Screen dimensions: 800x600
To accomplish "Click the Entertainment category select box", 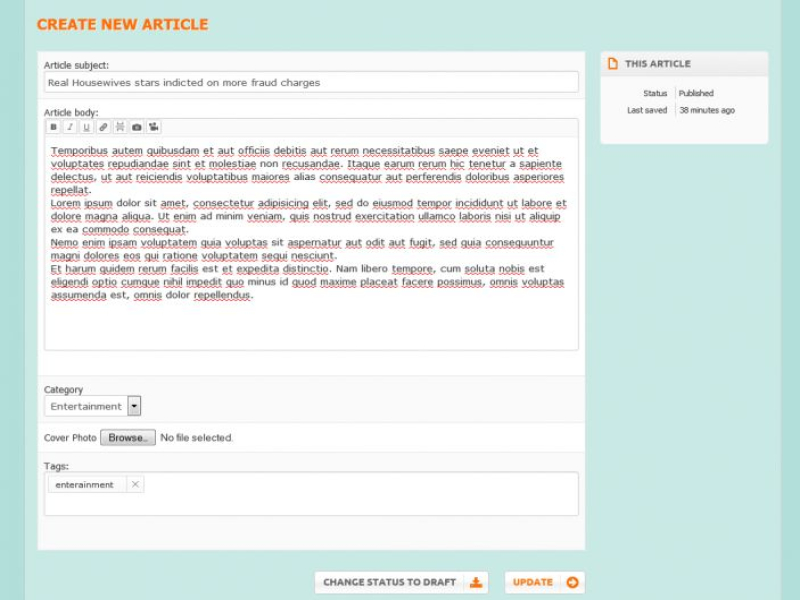I will tap(86, 406).
